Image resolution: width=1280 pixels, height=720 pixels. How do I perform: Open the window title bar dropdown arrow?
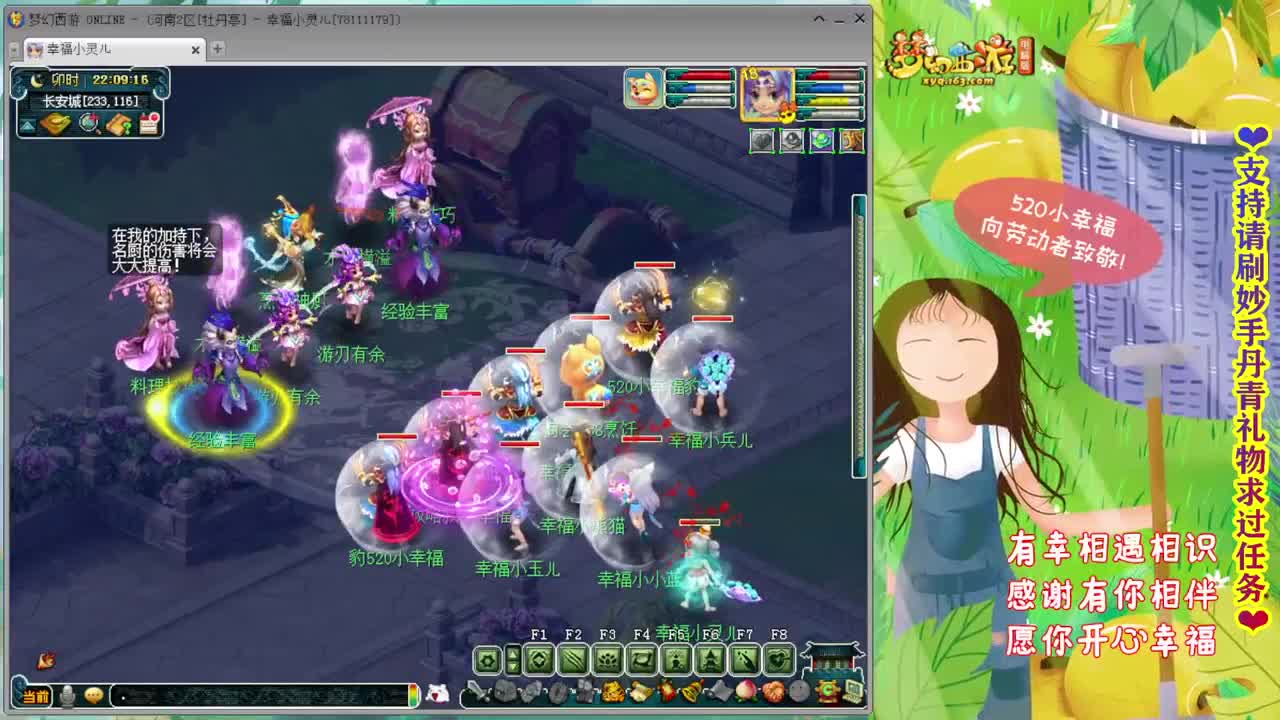point(818,18)
